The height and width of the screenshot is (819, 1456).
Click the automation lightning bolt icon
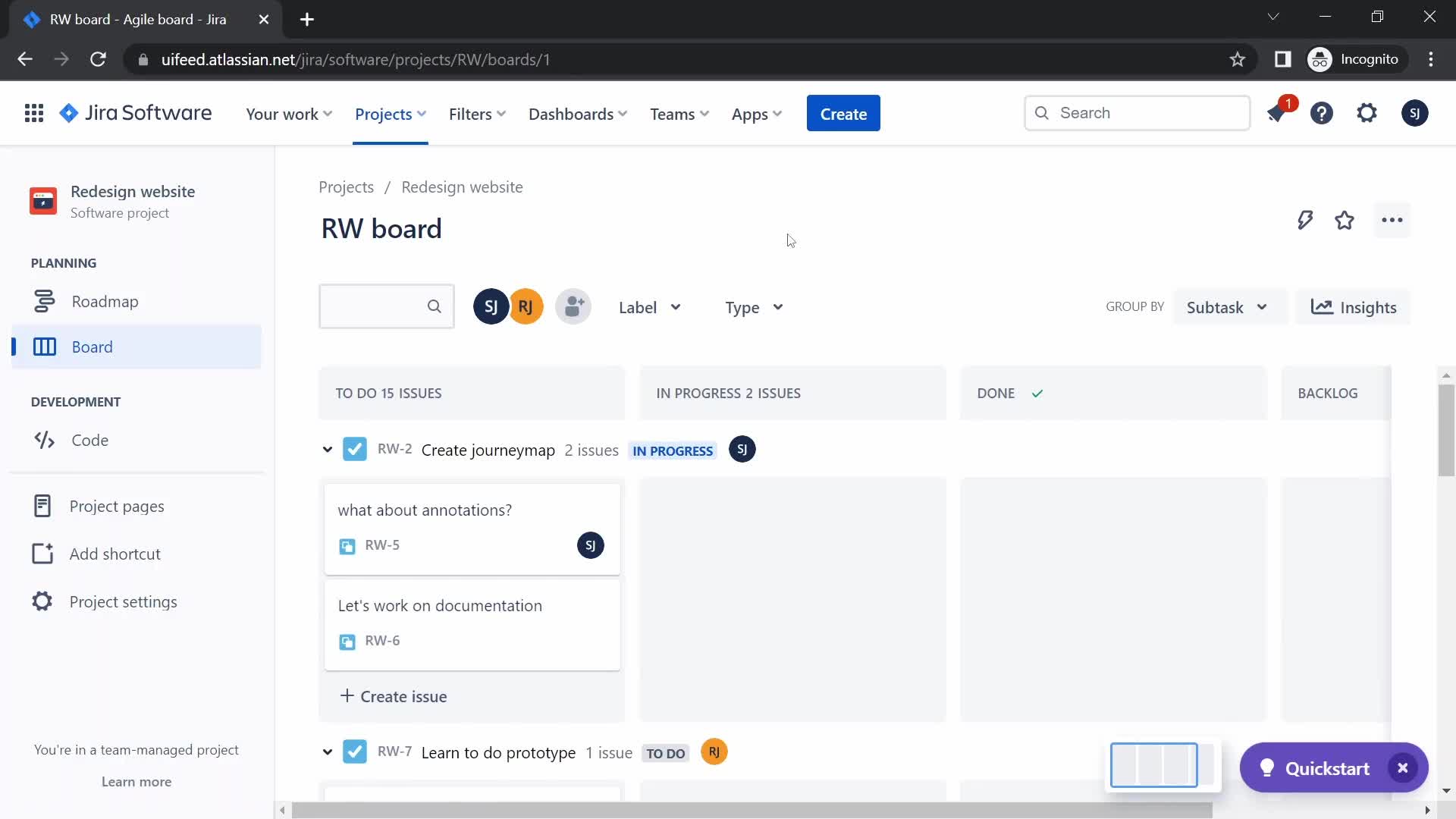(x=1306, y=221)
